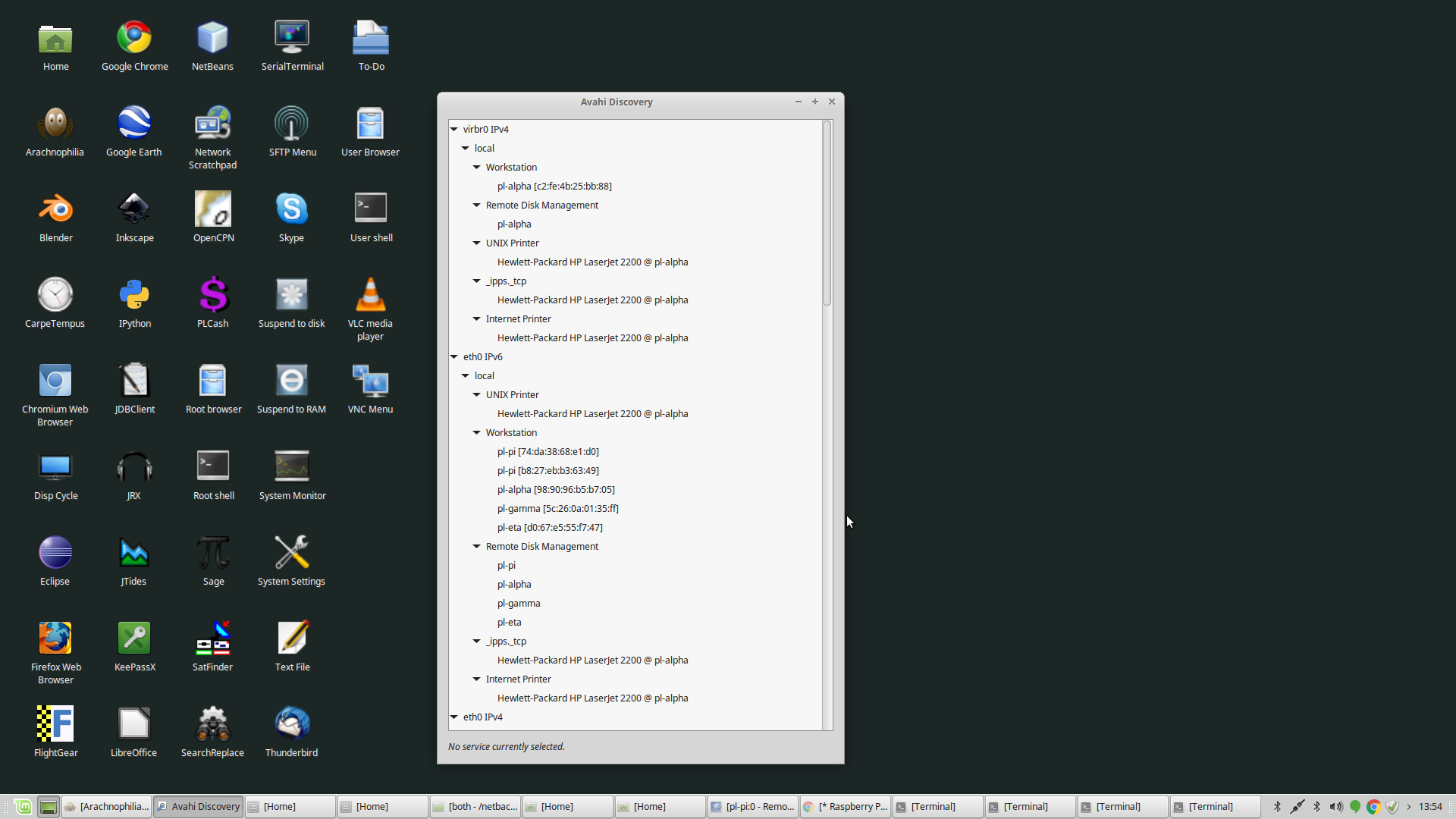Switch to pl-pi:0 Remote taskbar window

click(x=752, y=807)
